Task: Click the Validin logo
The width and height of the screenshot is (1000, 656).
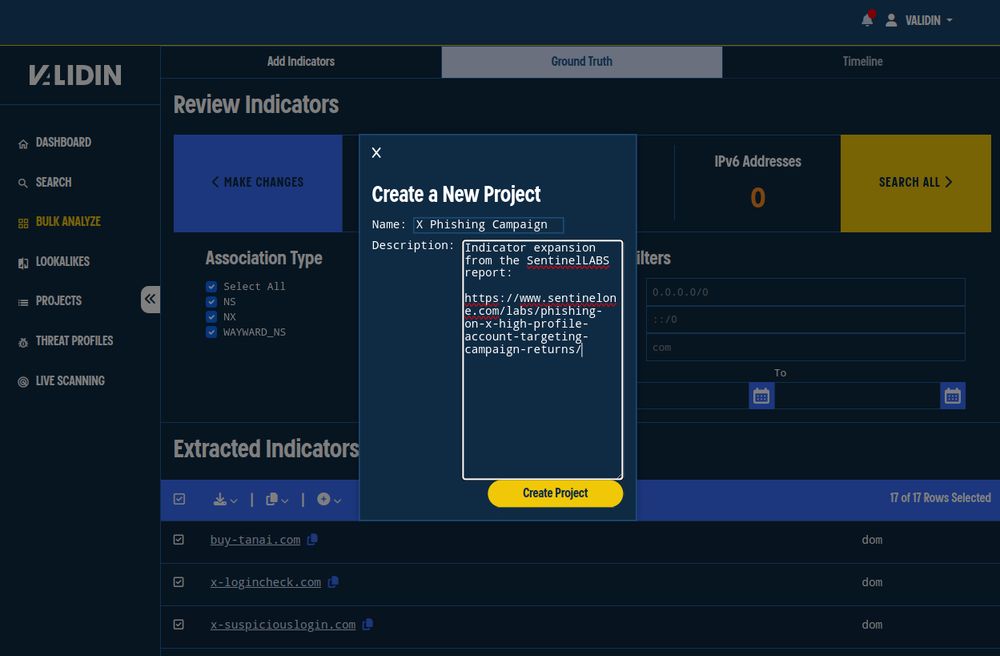Action: [75, 75]
